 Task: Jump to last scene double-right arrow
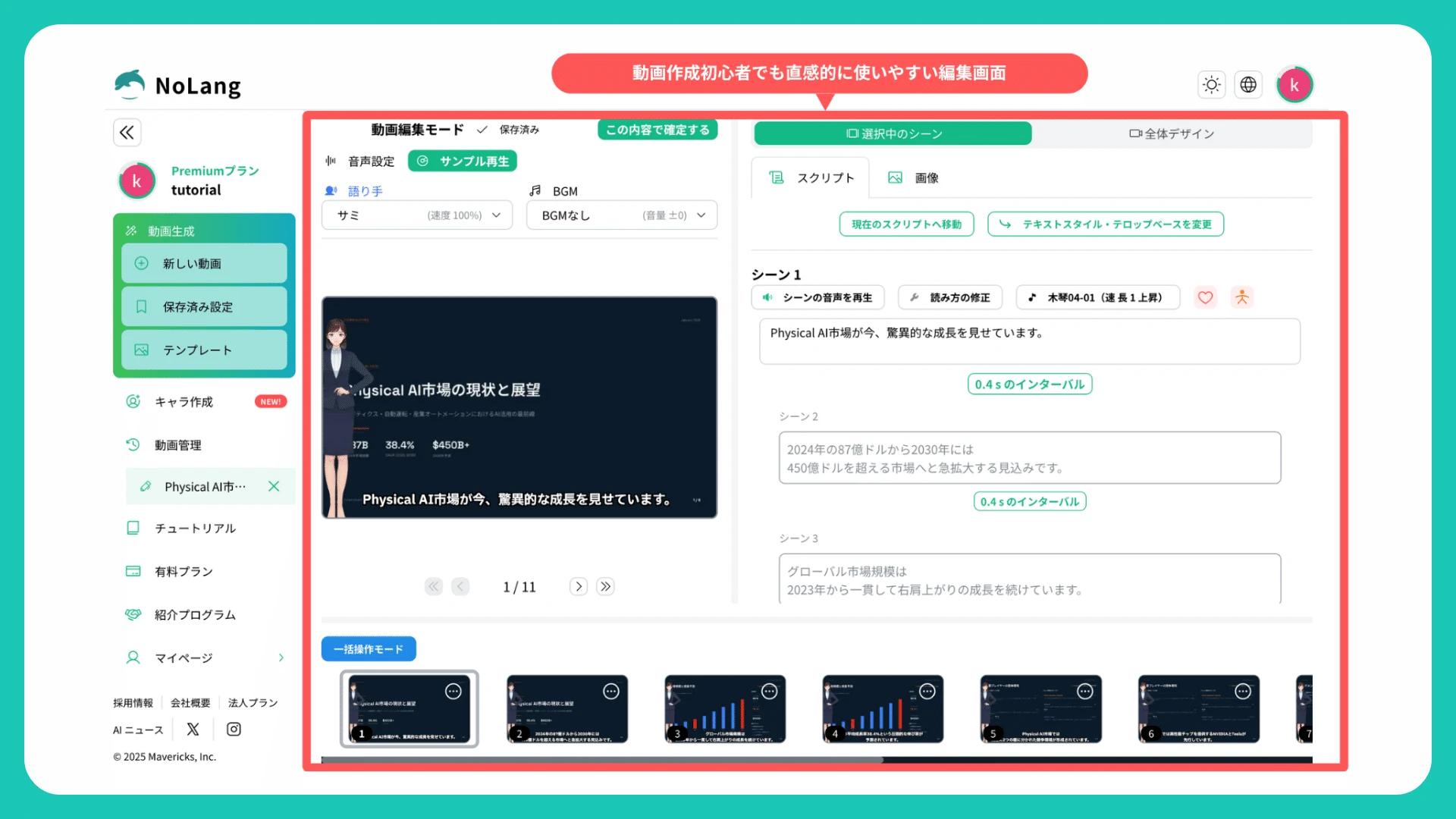coord(605,586)
